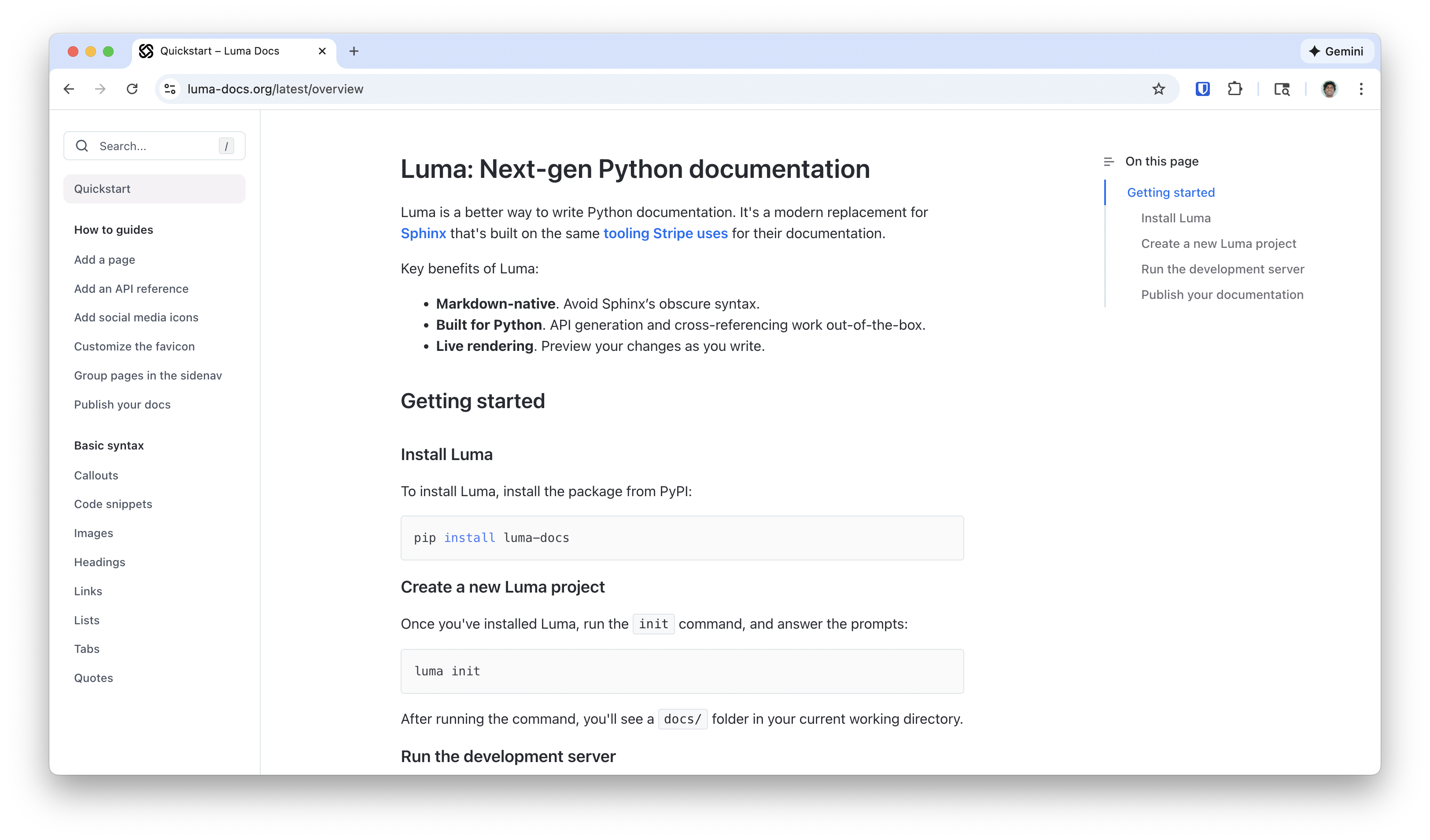Viewport: 1430px width, 840px height.
Task: Click the slash shortcut badge in search
Action: 226,146
